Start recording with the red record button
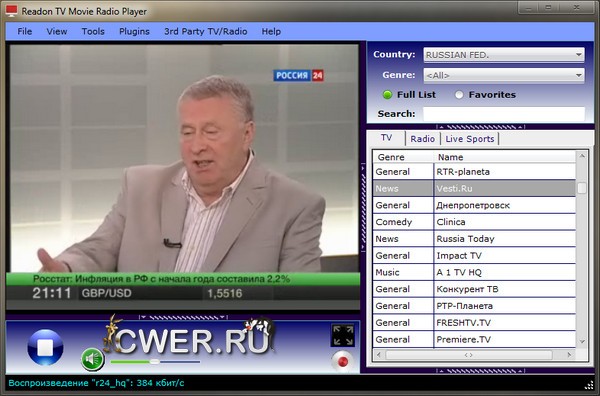This screenshot has width=600, height=396. point(342,361)
